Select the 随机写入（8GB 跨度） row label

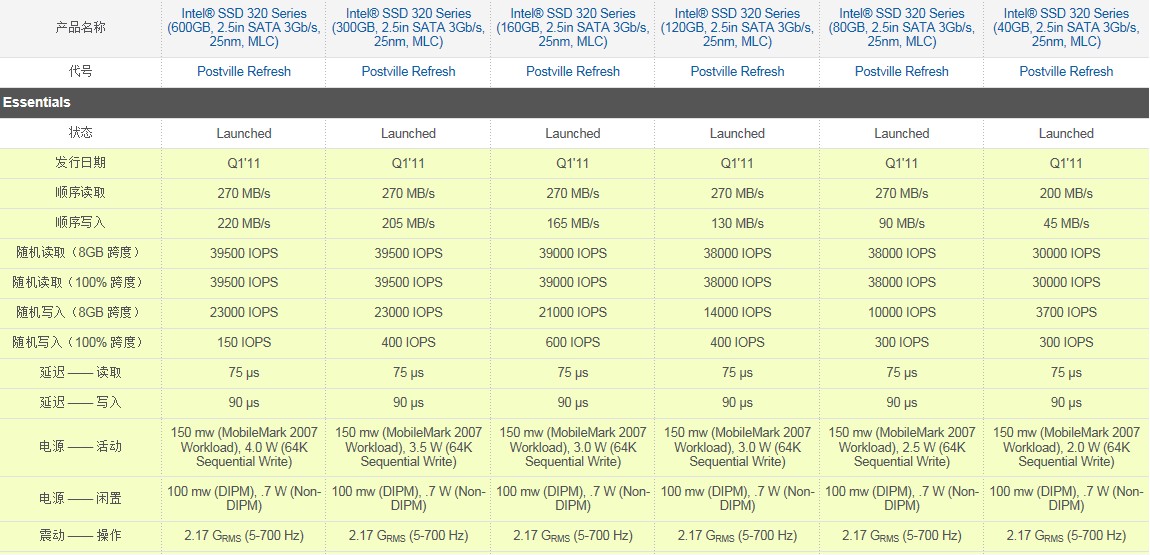click(x=78, y=312)
